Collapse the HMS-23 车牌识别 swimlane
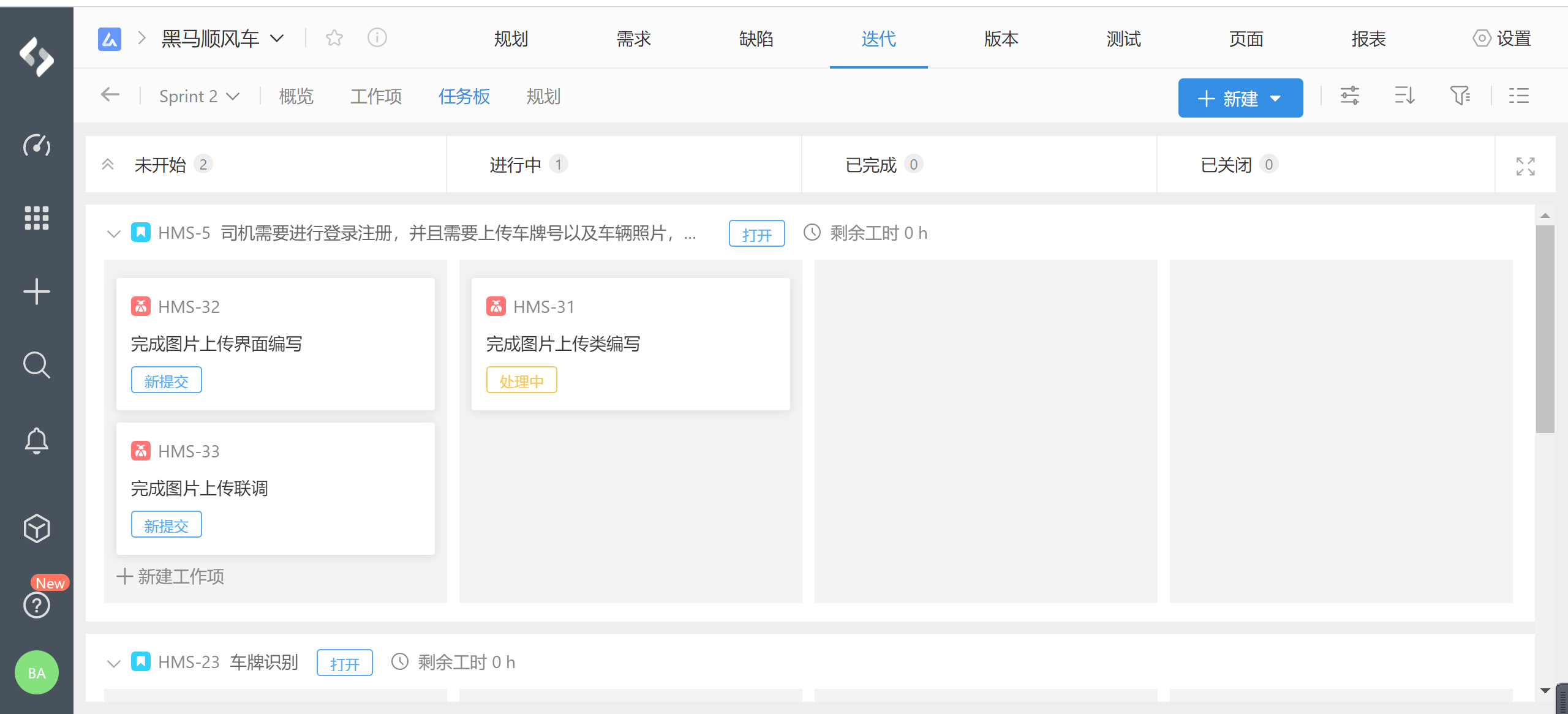This screenshot has width=1568, height=714. pyautogui.click(x=113, y=663)
